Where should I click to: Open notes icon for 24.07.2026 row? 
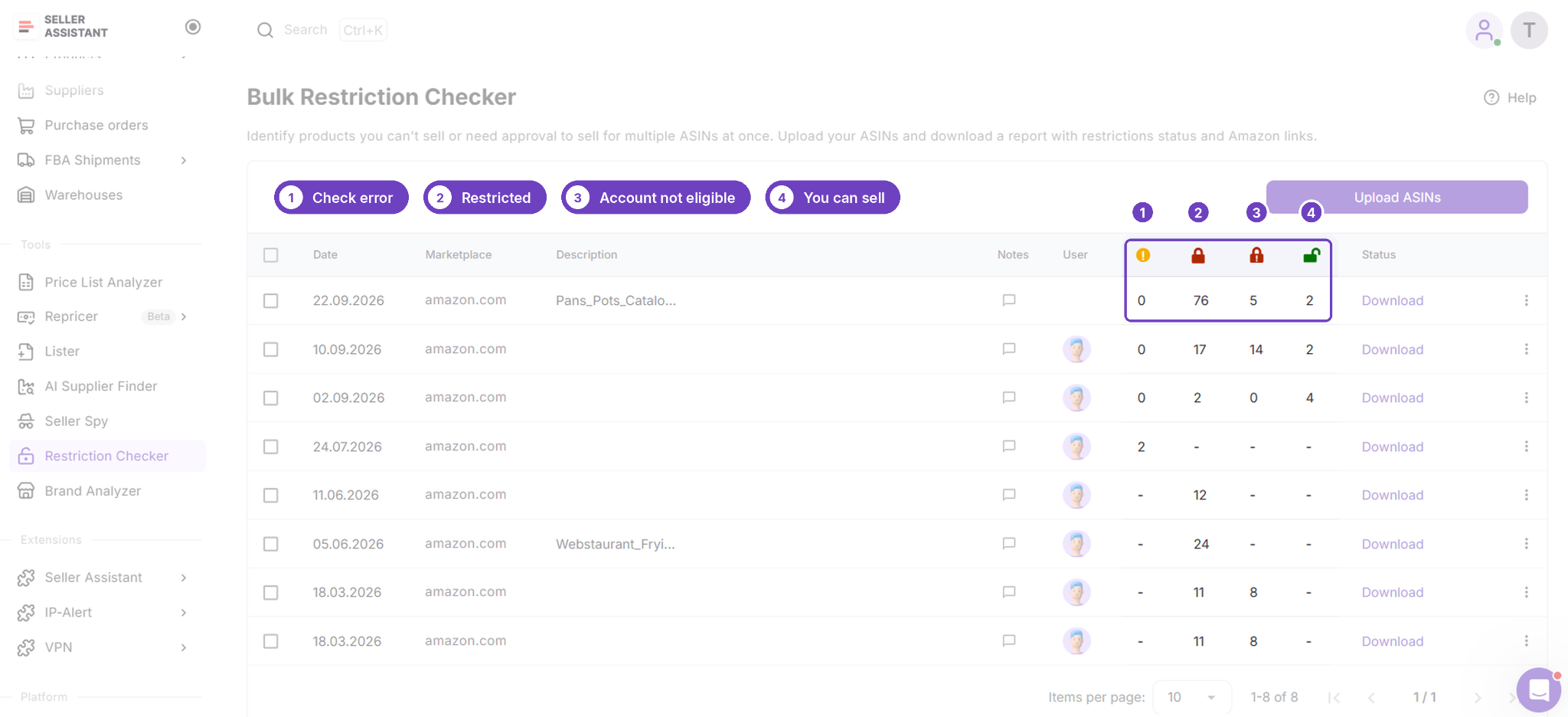point(1009,447)
